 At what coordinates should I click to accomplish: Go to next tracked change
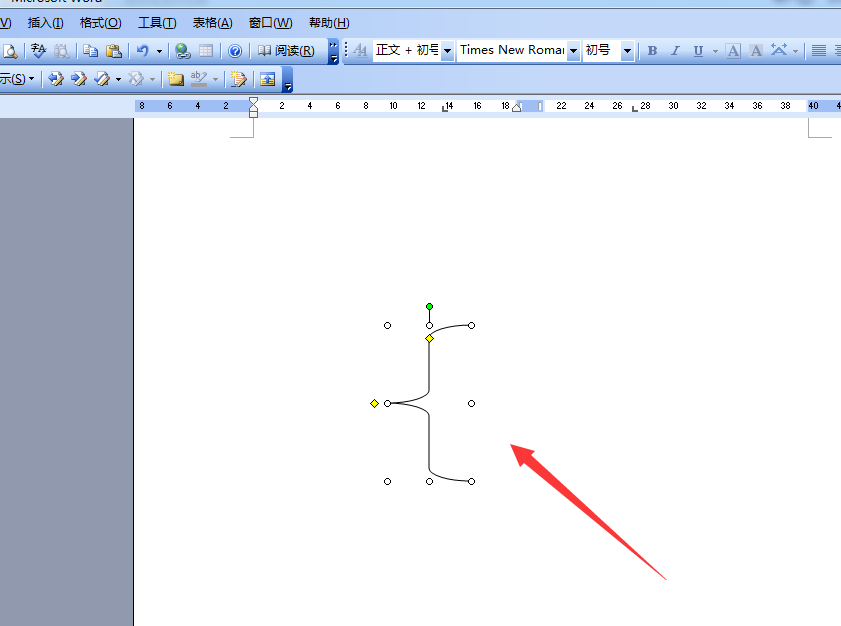coord(79,79)
